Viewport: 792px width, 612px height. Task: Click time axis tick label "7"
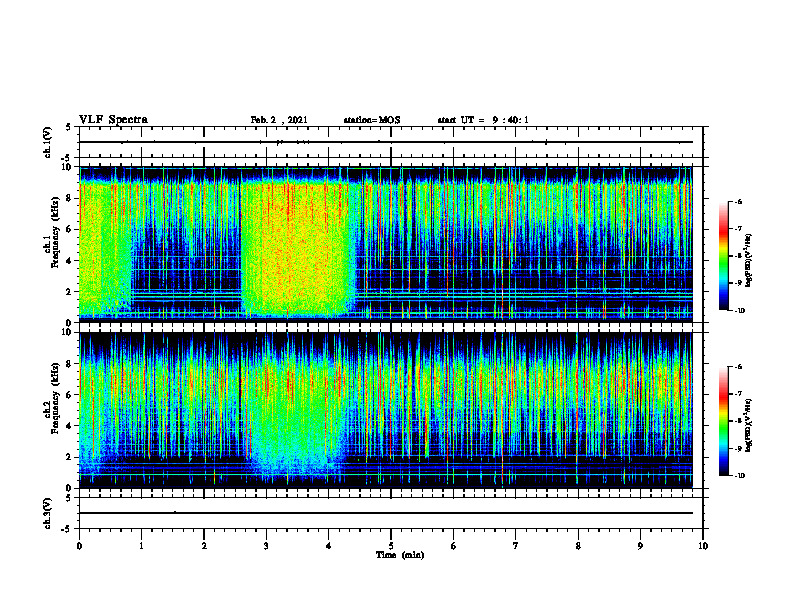coord(516,546)
